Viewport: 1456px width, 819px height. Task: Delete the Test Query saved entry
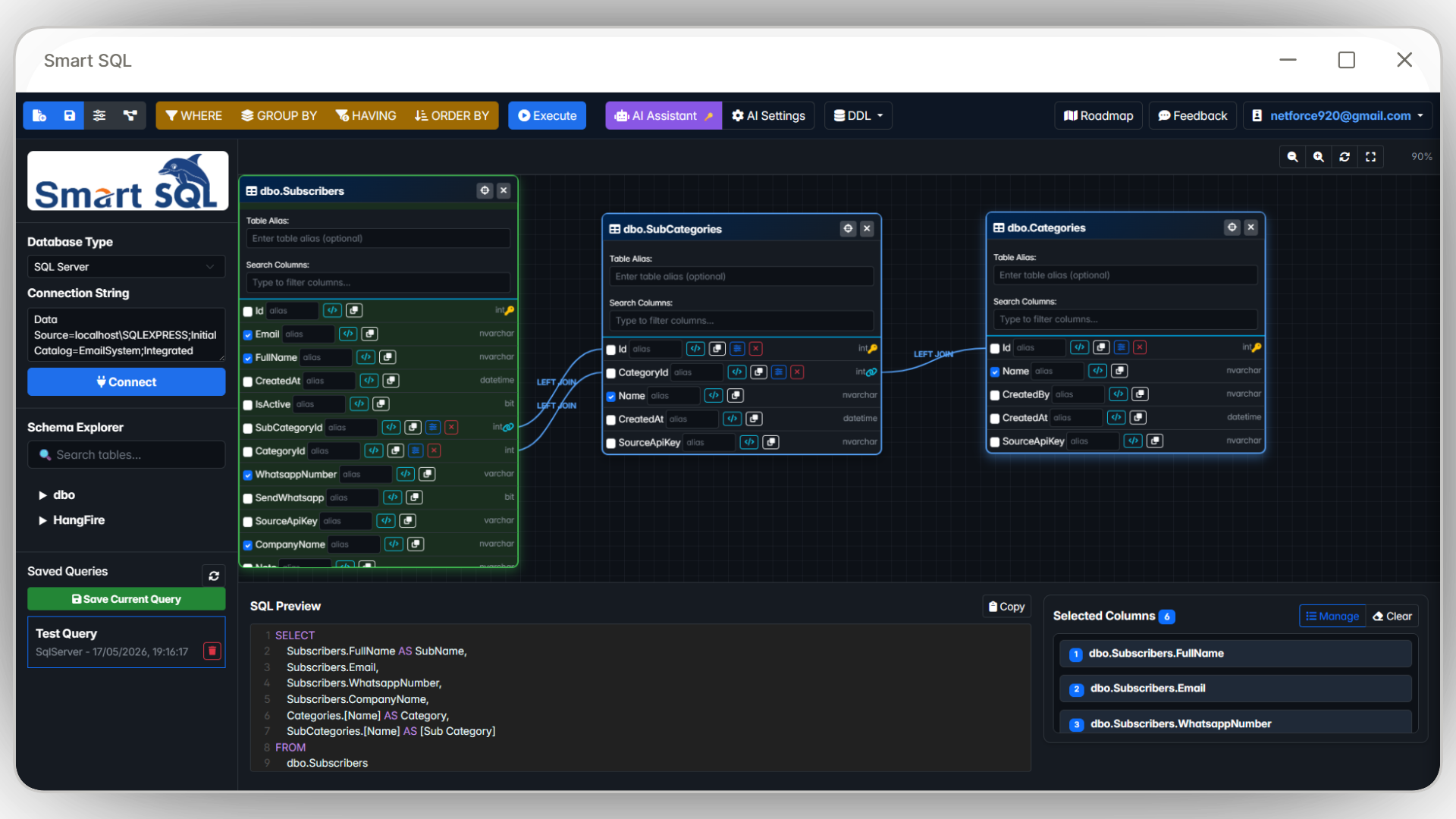(212, 651)
